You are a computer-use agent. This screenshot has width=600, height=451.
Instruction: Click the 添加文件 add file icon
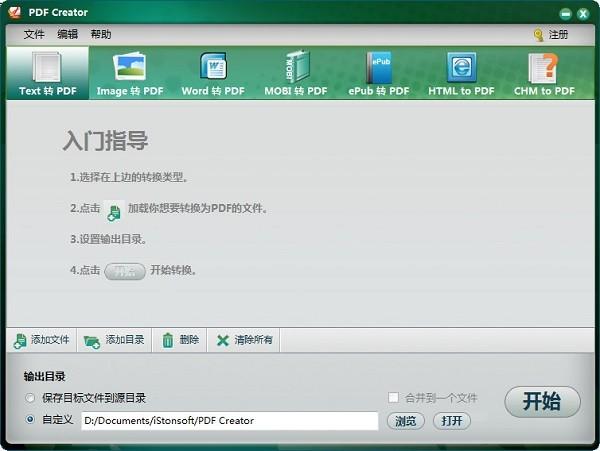[20, 340]
